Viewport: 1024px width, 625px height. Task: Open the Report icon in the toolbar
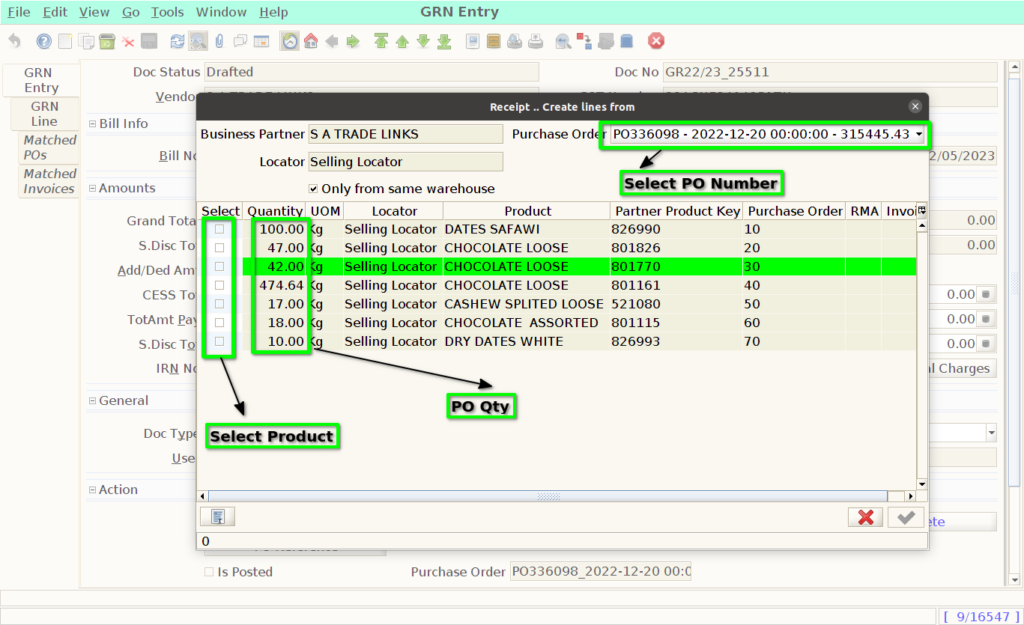[473, 41]
